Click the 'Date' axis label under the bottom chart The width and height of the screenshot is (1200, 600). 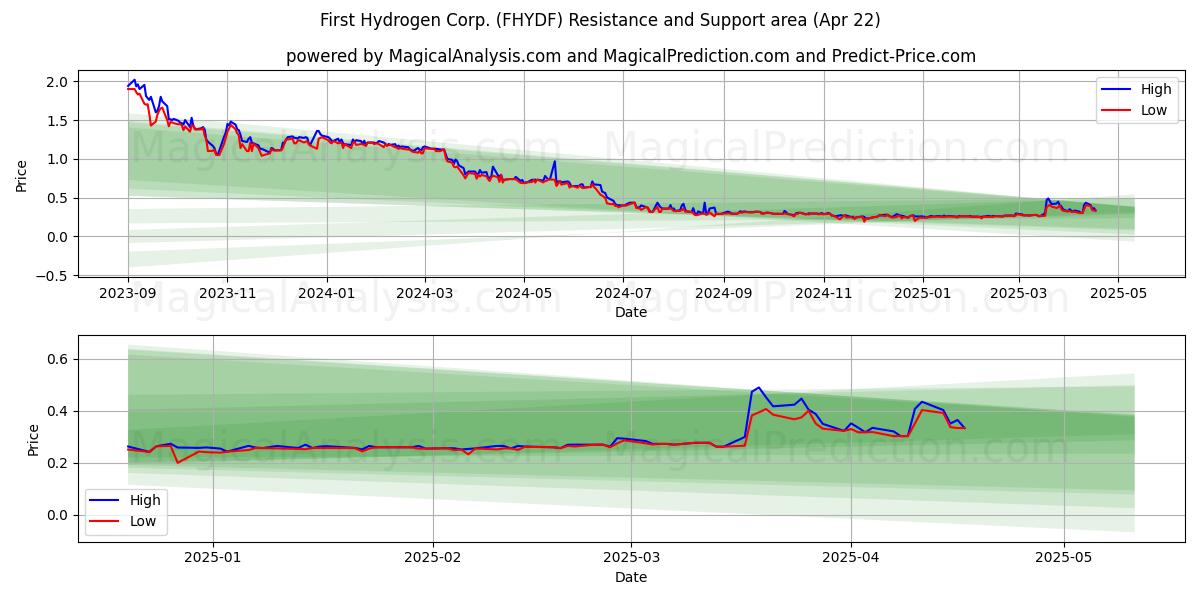tap(631, 577)
